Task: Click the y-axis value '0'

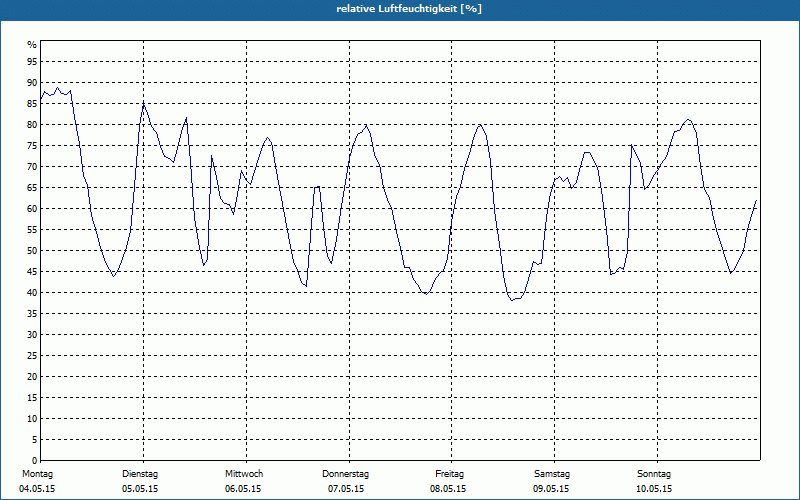Action: [x=35, y=460]
